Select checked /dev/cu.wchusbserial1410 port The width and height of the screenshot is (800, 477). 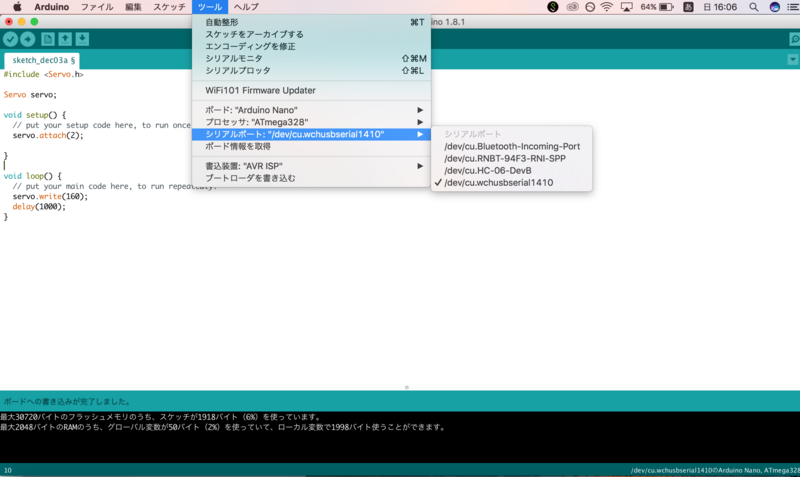coord(512,183)
